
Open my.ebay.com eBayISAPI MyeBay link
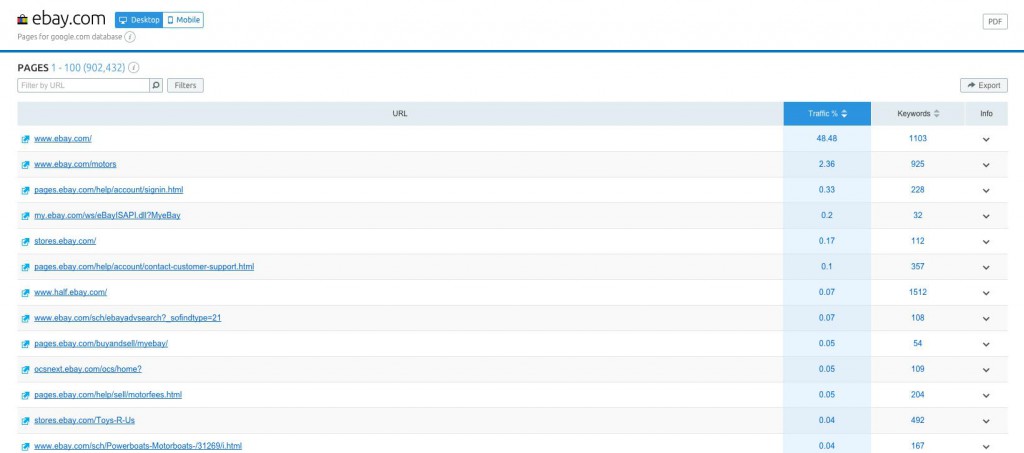(x=107, y=215)
